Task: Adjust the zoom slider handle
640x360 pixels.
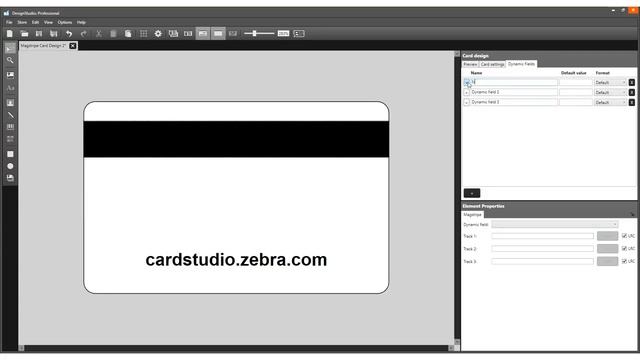Action: point(255,33)
